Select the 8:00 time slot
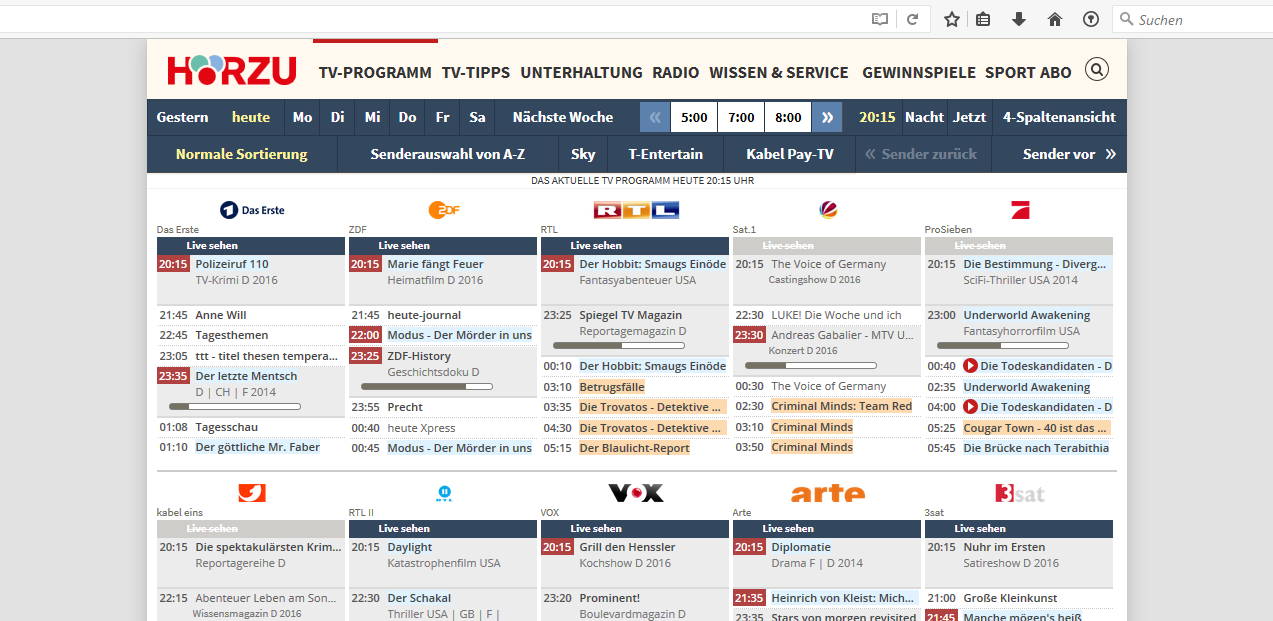The width and height of the screenshot is (1273, 621). [788, 117]
